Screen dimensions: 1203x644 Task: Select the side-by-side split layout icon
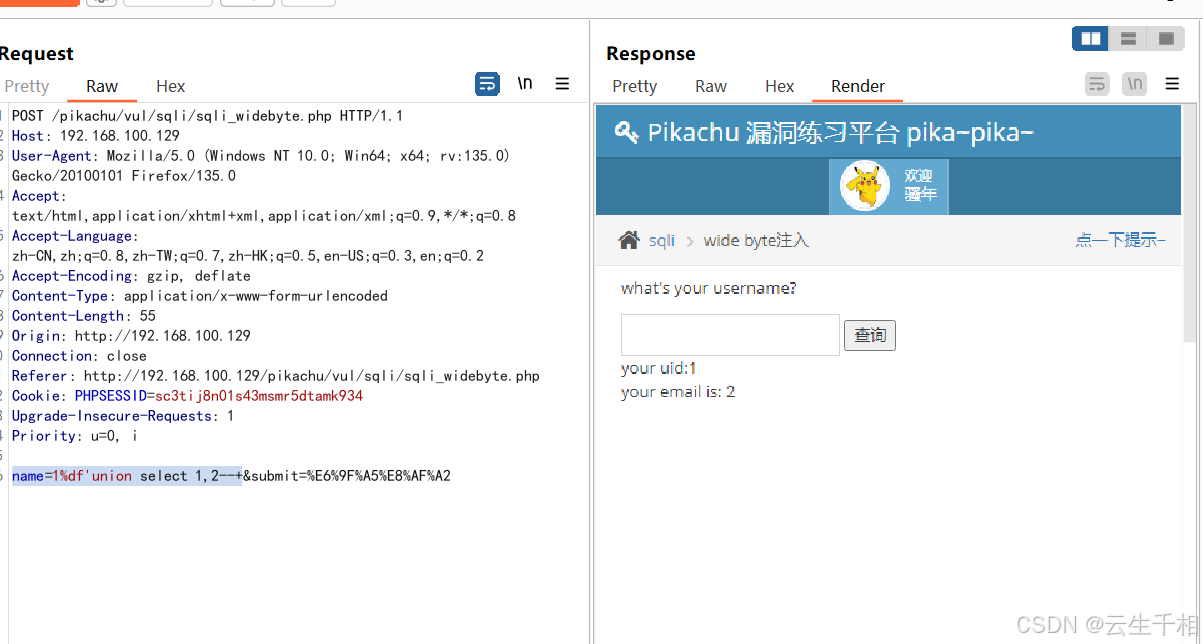[1090, 39]
